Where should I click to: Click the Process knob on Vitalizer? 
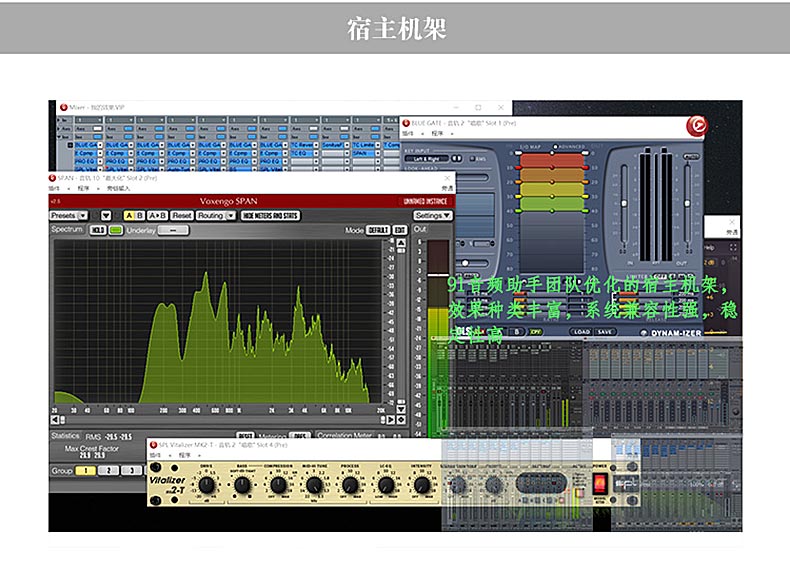[350, 485]
